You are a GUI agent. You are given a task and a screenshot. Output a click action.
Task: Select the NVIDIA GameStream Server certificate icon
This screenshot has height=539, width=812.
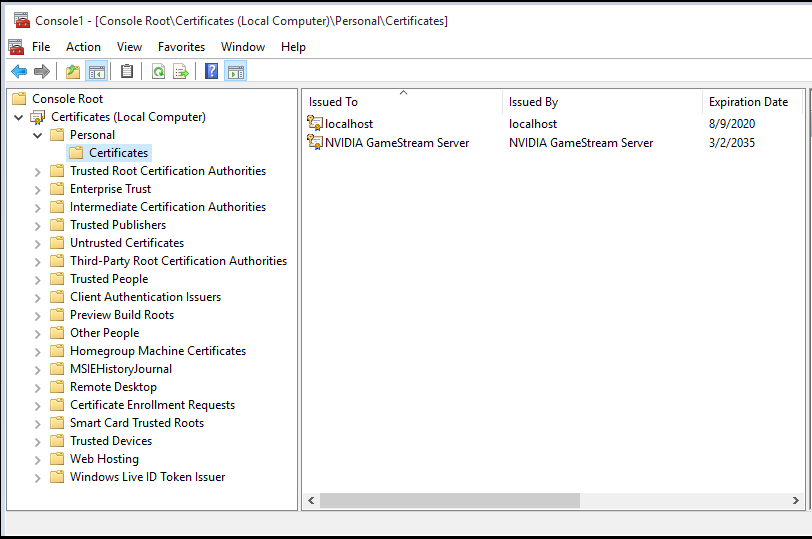coord(315,142)
